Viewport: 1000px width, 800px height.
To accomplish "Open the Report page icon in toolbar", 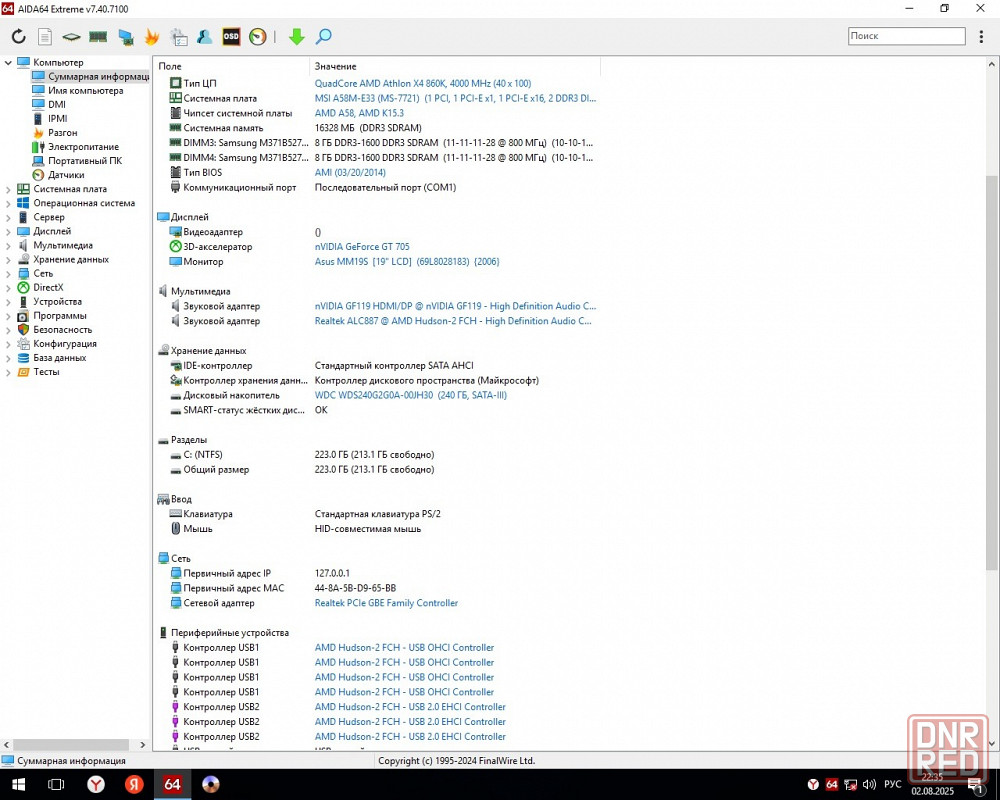I will (x=45, y=36).
